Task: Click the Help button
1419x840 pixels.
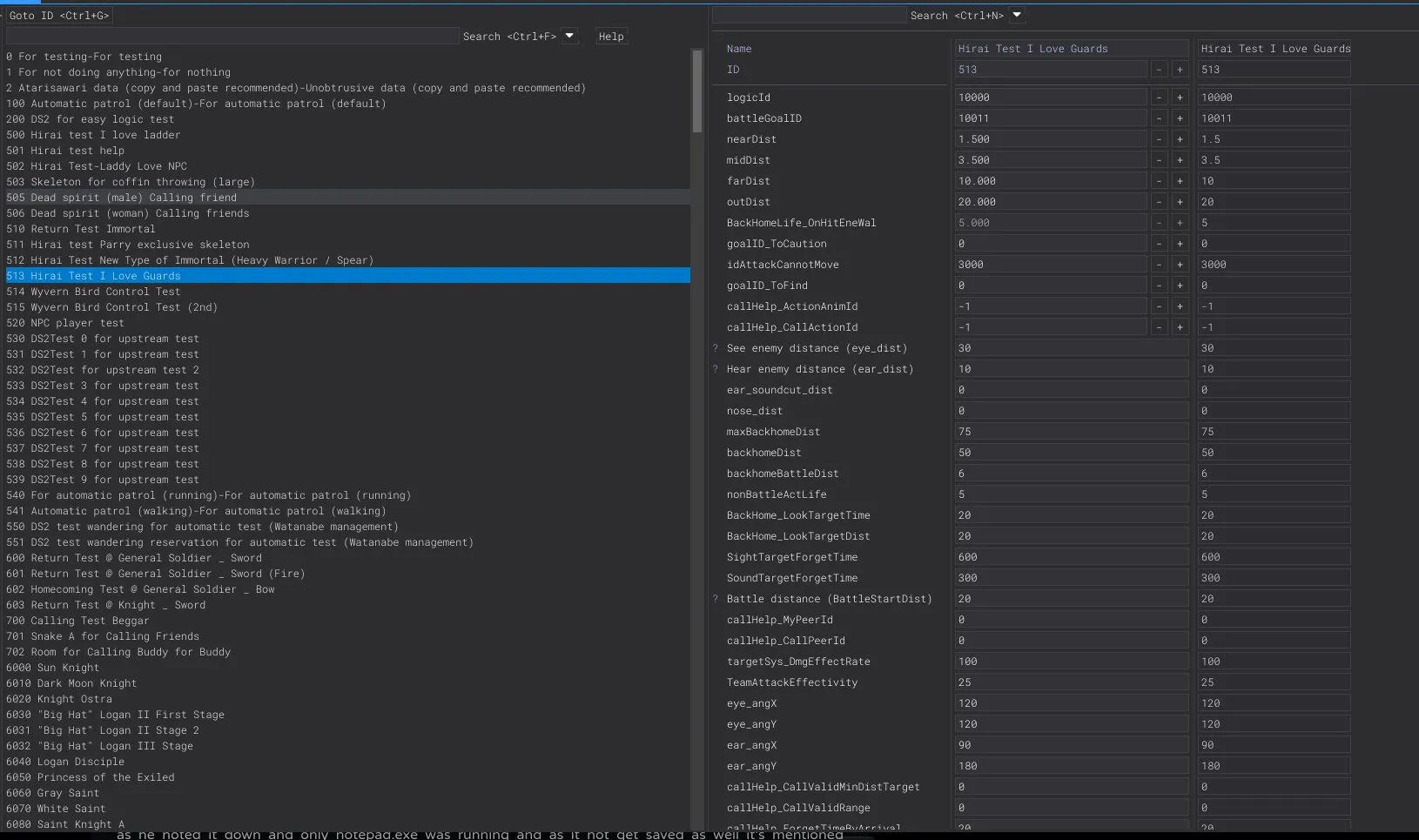Action: (611, 37)
